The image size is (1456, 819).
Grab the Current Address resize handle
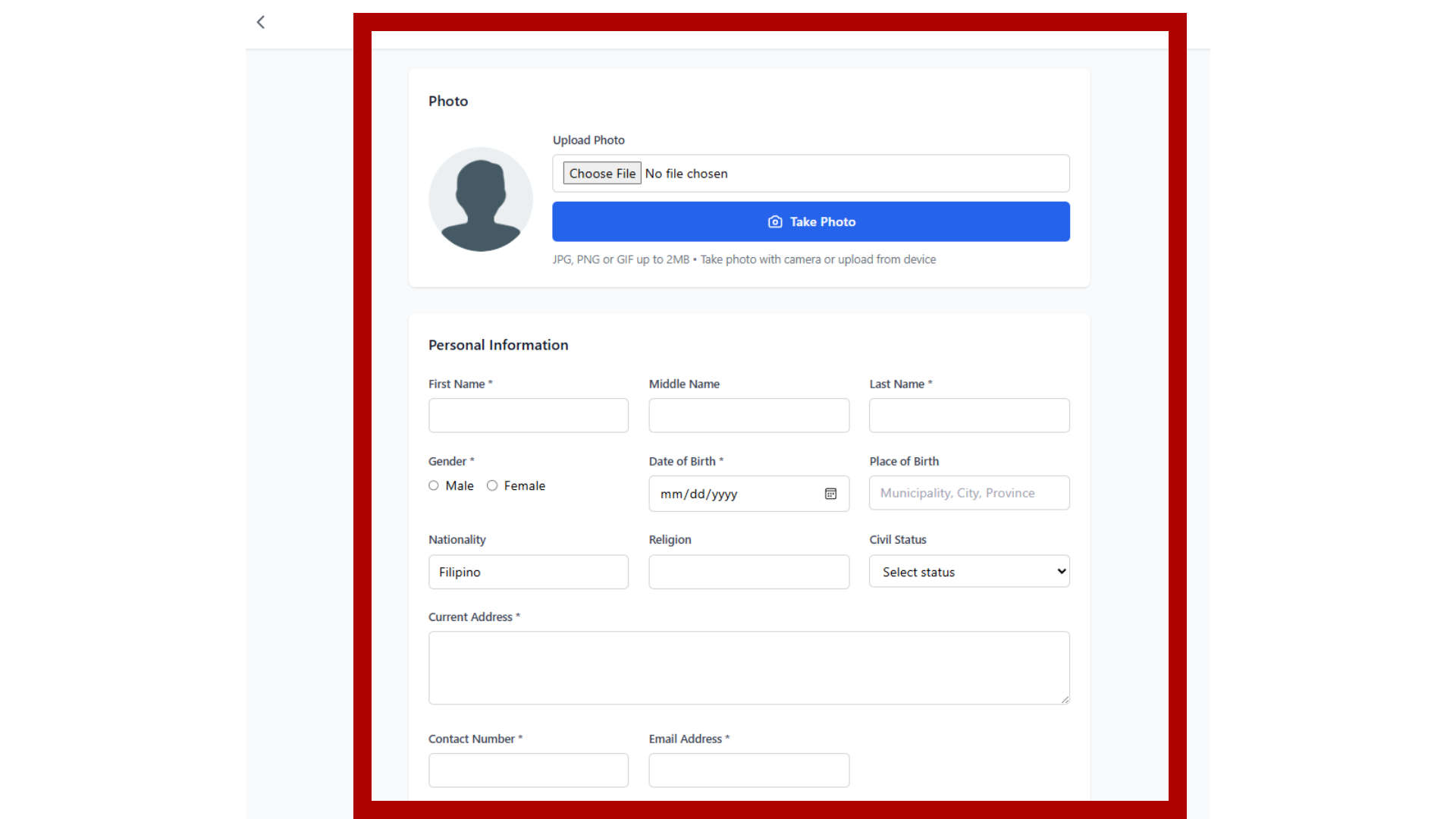click(x=1065, y=700)
